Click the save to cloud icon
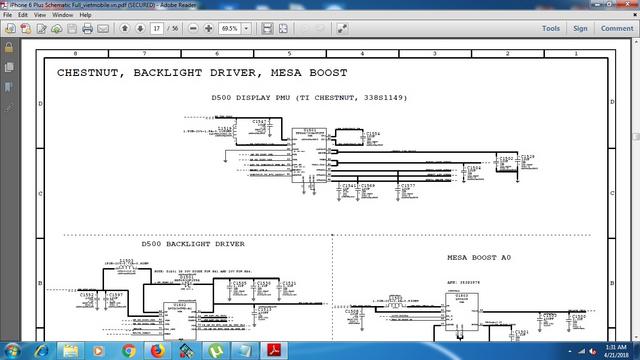The width and height of the screenshot is (640, 360). tap(57, 29)
